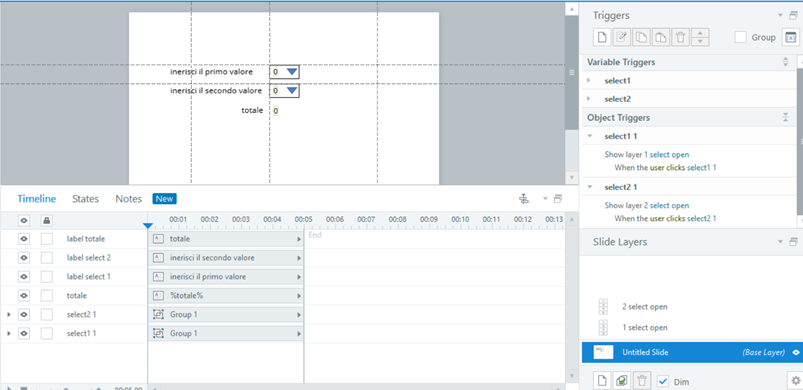Collapse the select2 1 object trigger

(589, 187)
